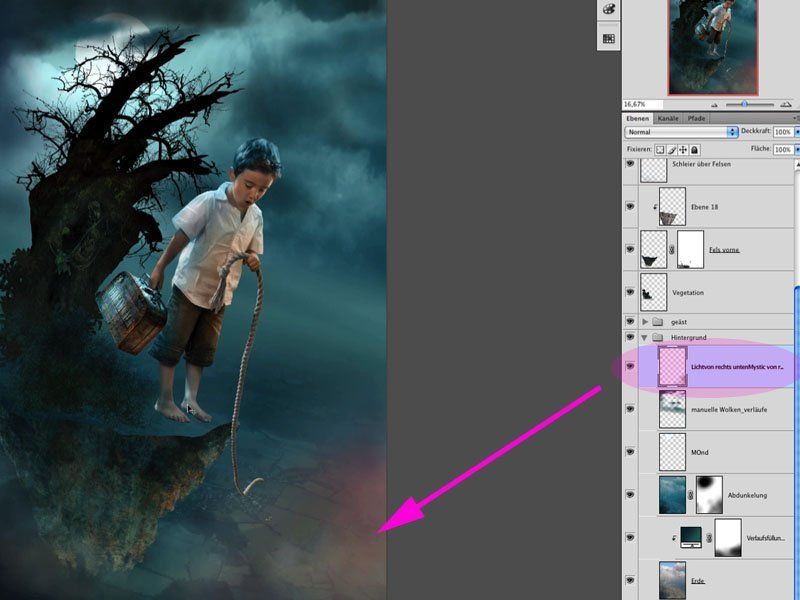The height and width of the screenshot is (600, 800).
Task: Select the manuelle Wolken_verläufe layer name
Action: [x=729, y=409]
